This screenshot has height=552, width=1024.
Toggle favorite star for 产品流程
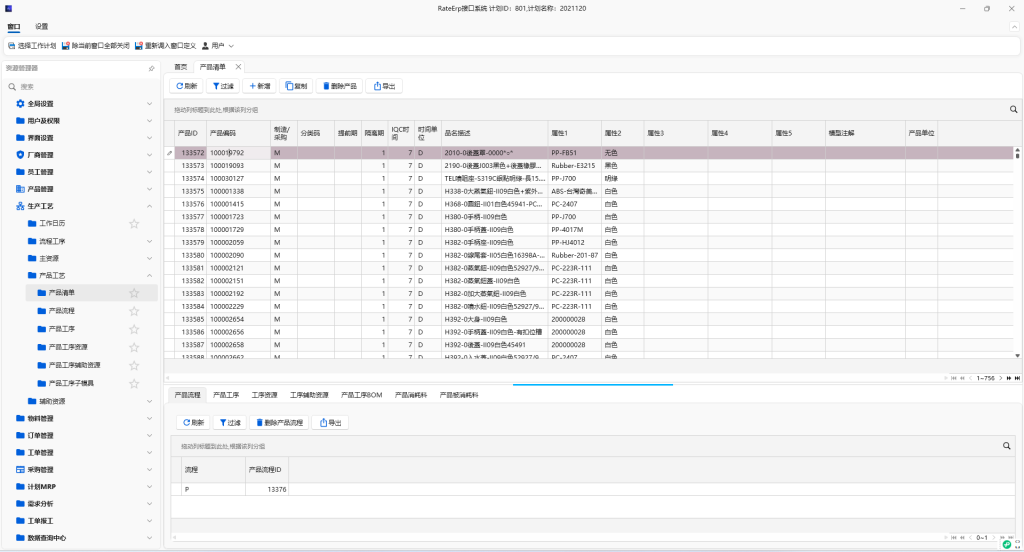tap(134, 311)
